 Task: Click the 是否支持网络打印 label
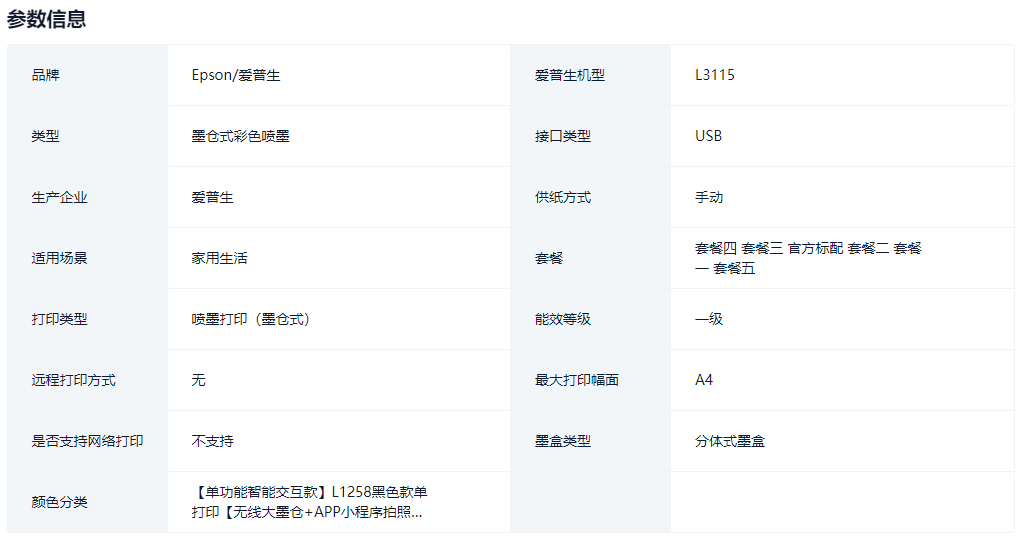[87, 441]
